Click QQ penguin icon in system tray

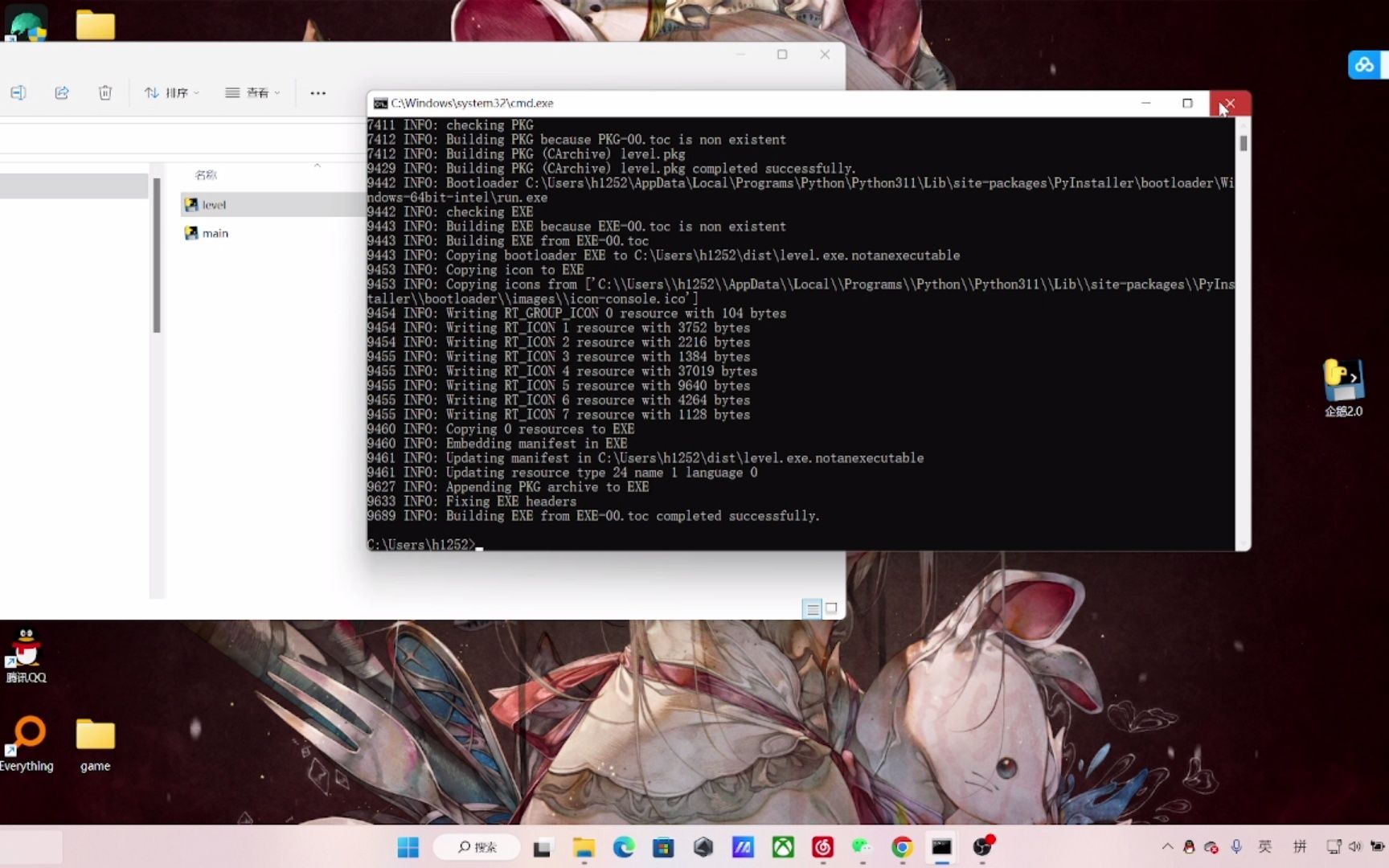[1189, 846]
